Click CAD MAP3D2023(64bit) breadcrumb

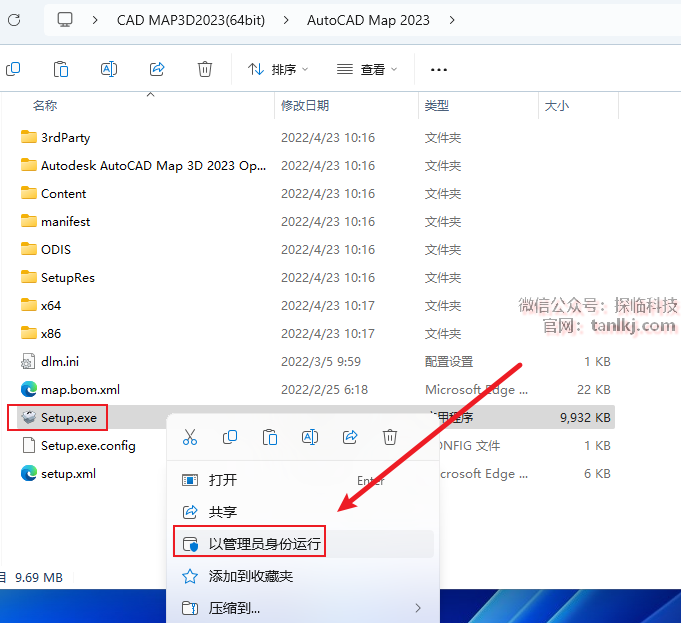(x=191, y=20)
